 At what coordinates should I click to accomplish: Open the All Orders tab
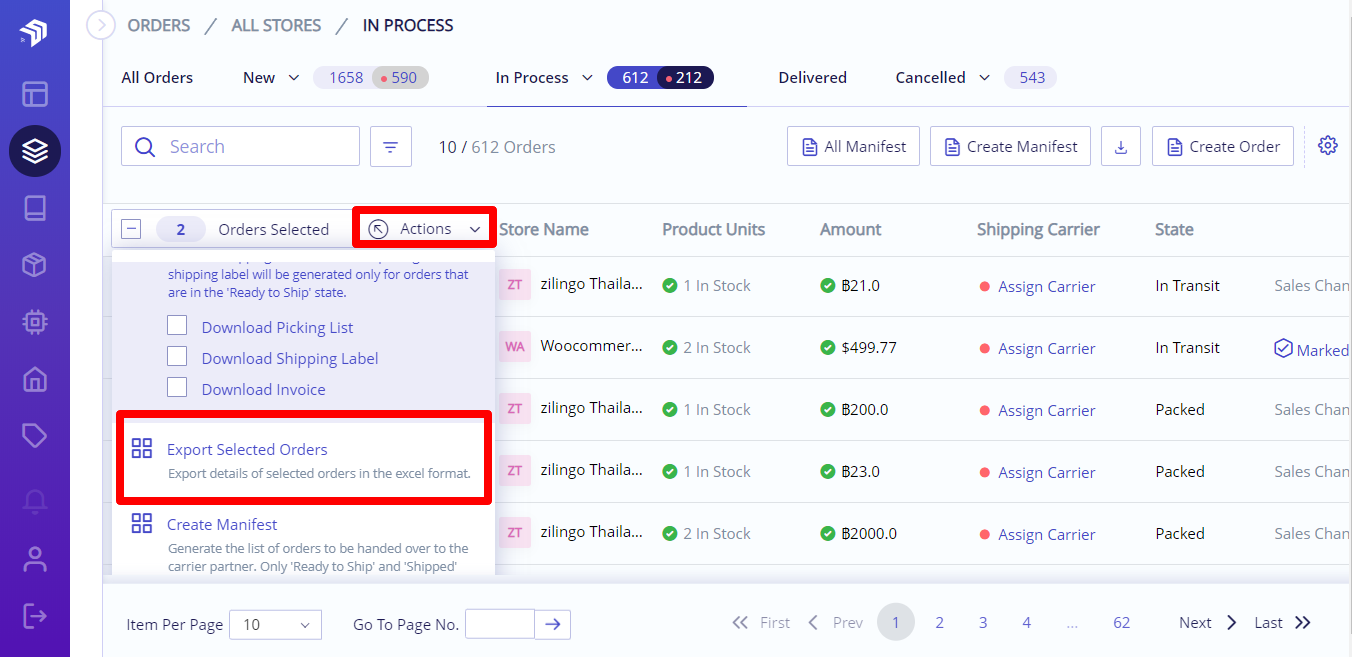pyautogui.click(x=157, y=77)
